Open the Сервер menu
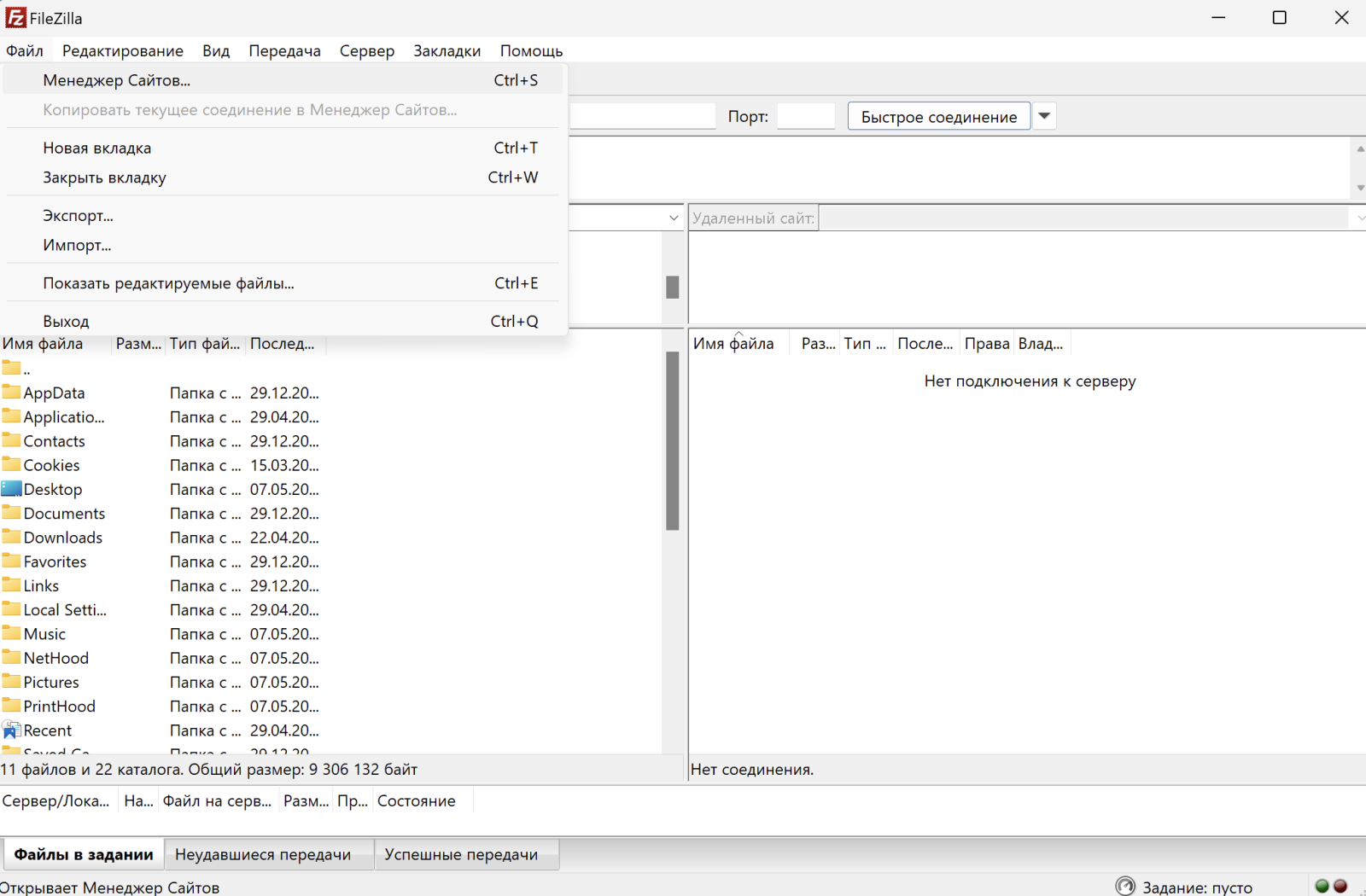 pos(367,50)
